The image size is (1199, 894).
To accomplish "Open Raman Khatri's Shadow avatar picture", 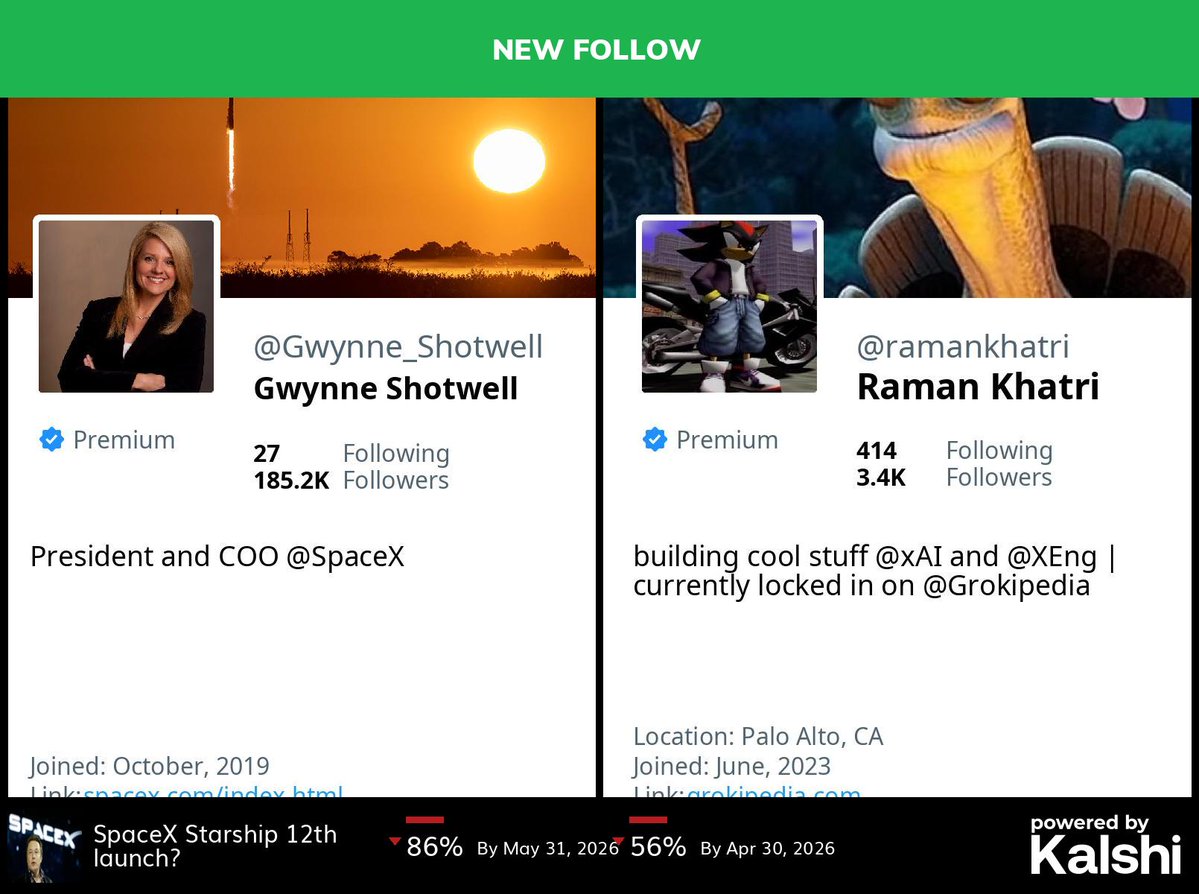I will tap(729, 306).
